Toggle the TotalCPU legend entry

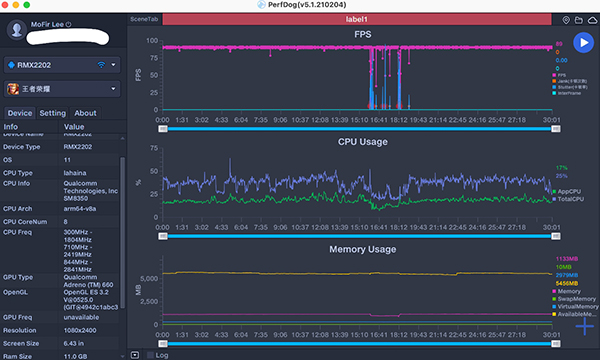tap(568, 199)
